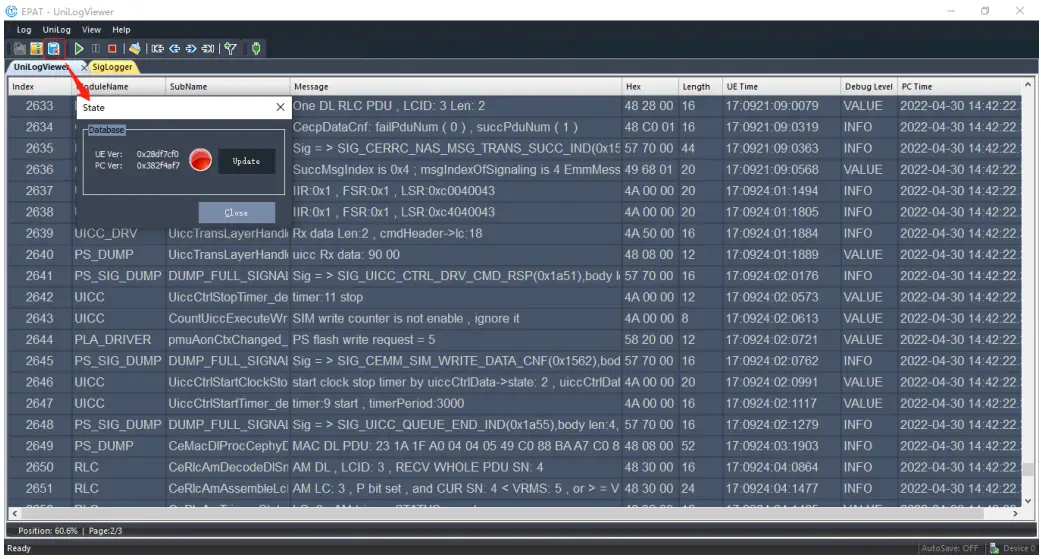Select SIG_UICC_QUEUE_END_IND message row
Image resolution: width=1041 pixels, height=559 pixels.
(455, 424)
